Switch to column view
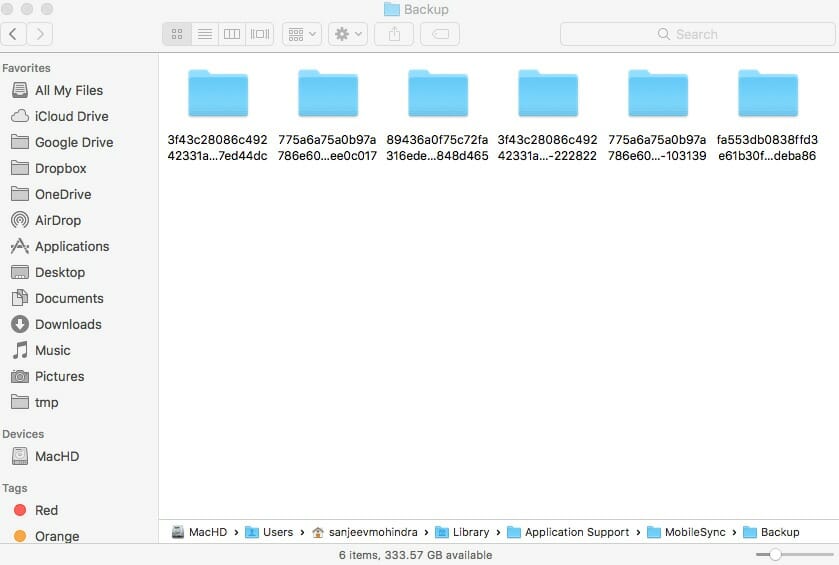 click(x=232, y=34)
